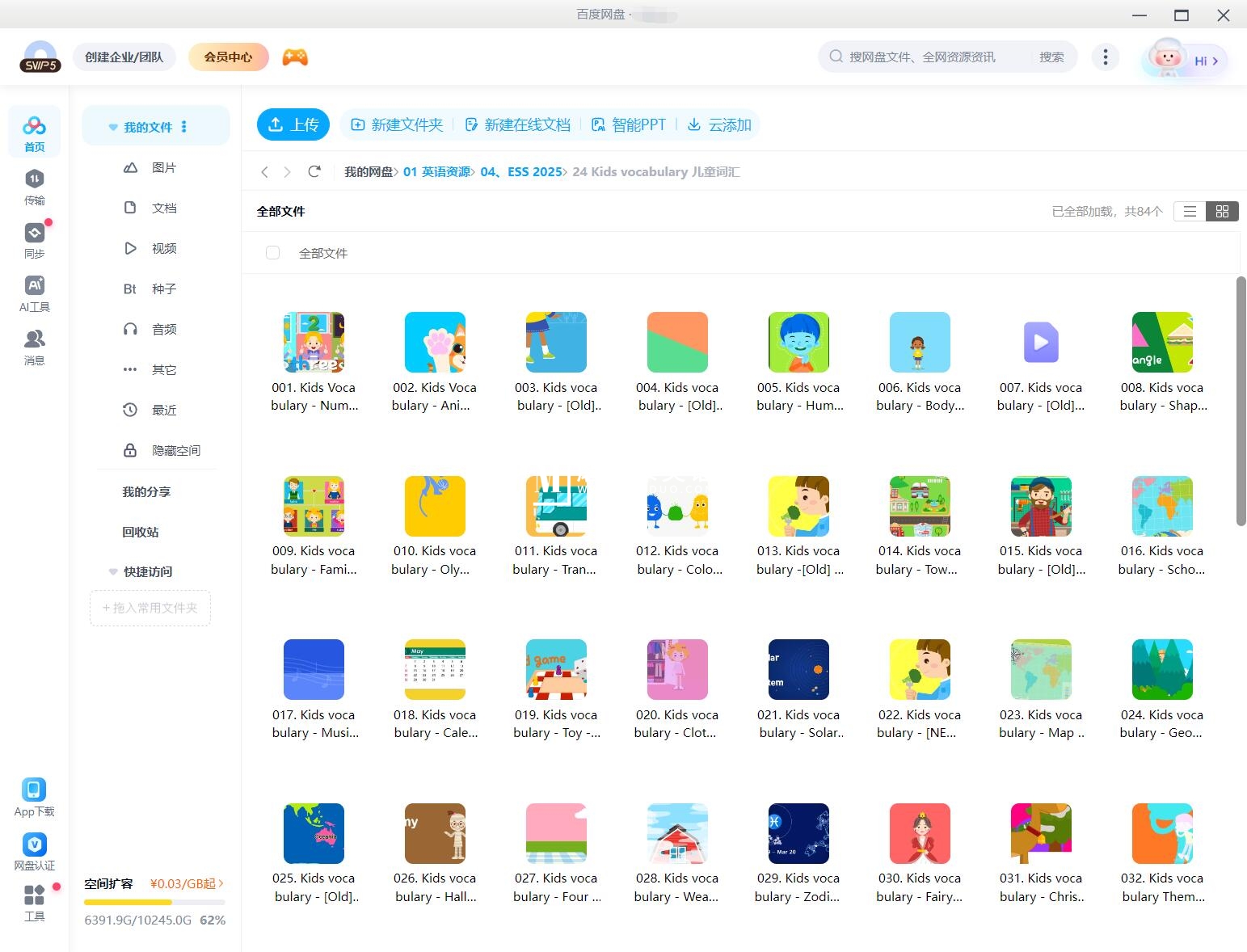Open the 音频 (audio) file category
The width and height of the screenshot is (1247, 952).
pos(130,329)
